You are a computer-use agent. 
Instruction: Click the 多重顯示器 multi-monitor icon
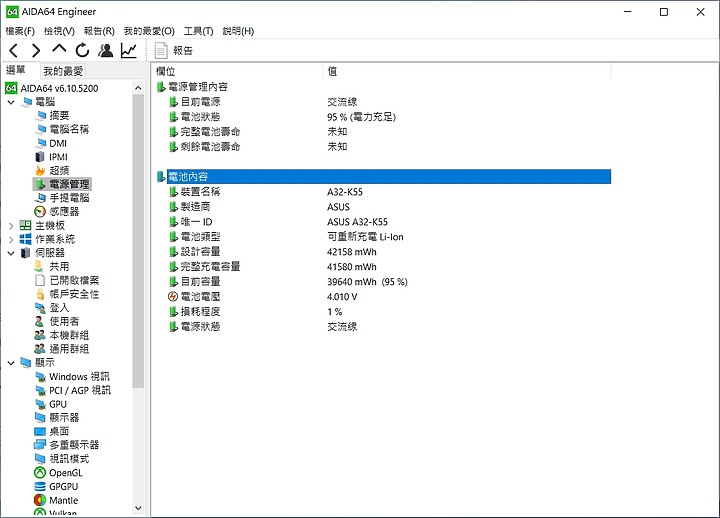40,445
